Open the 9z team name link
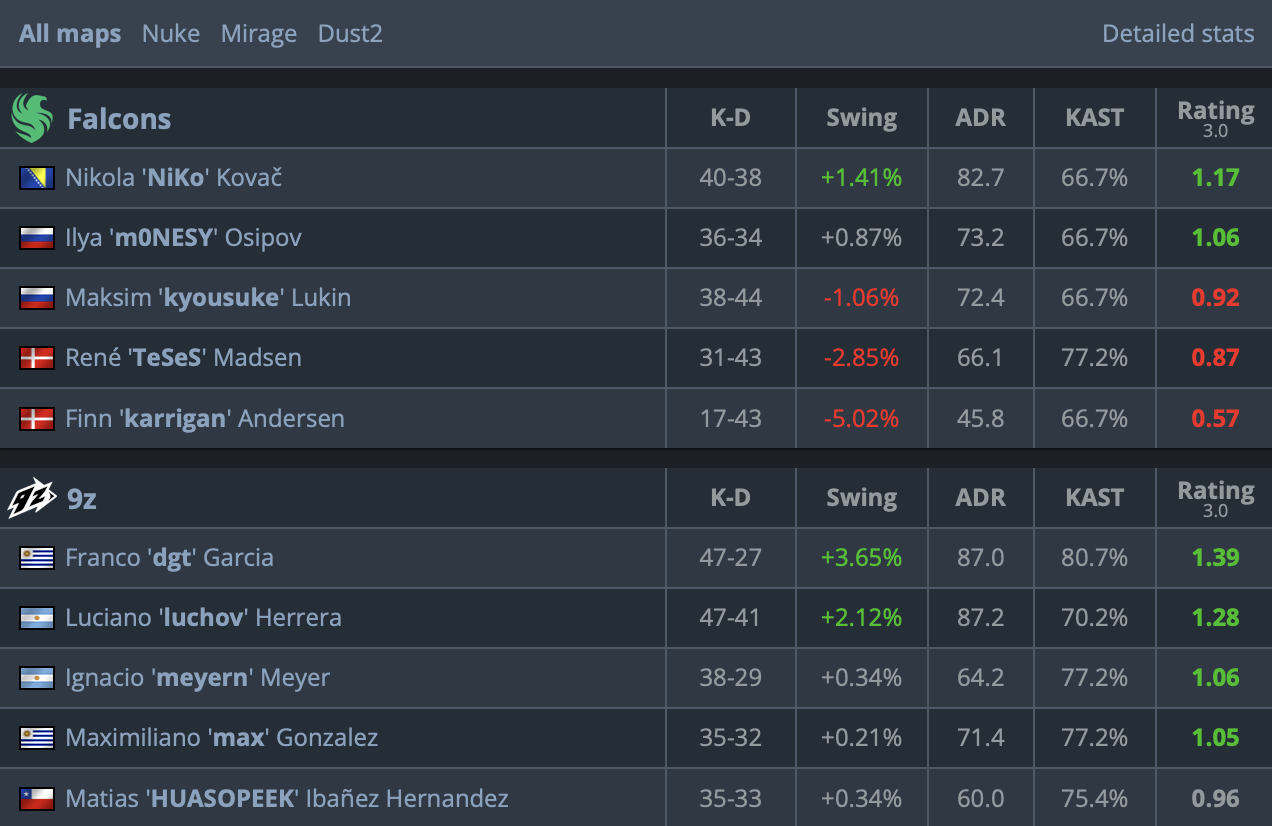 pyautogui.click(x=82, y=498)
